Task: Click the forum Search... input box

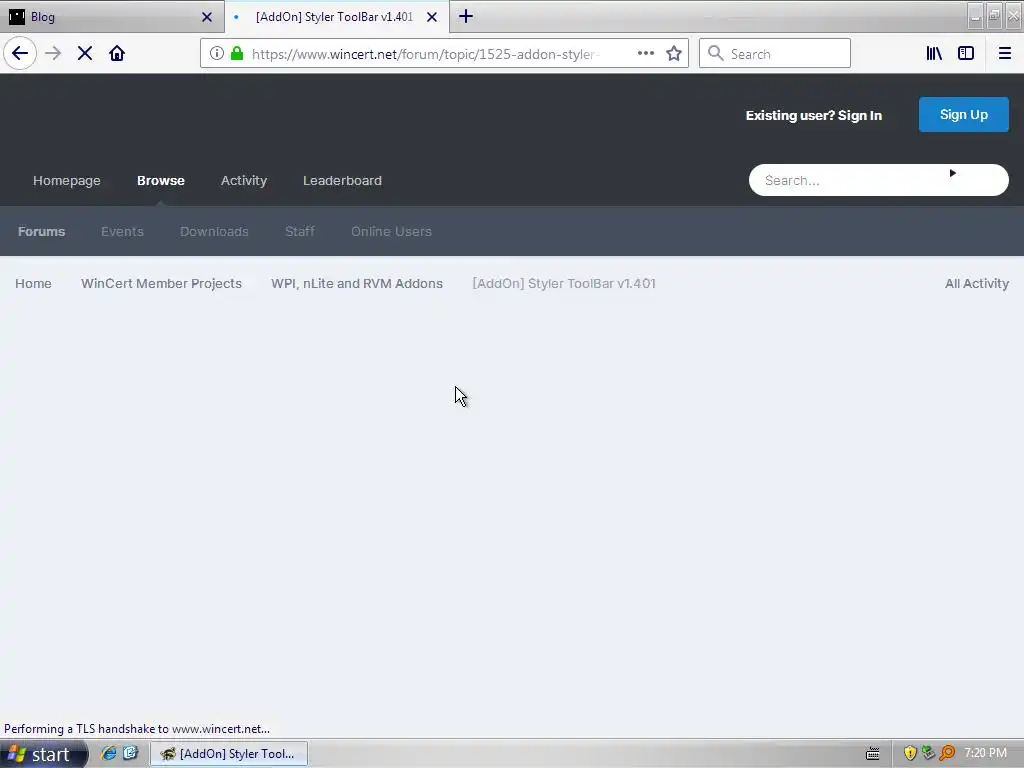Action: pos(878,180)
